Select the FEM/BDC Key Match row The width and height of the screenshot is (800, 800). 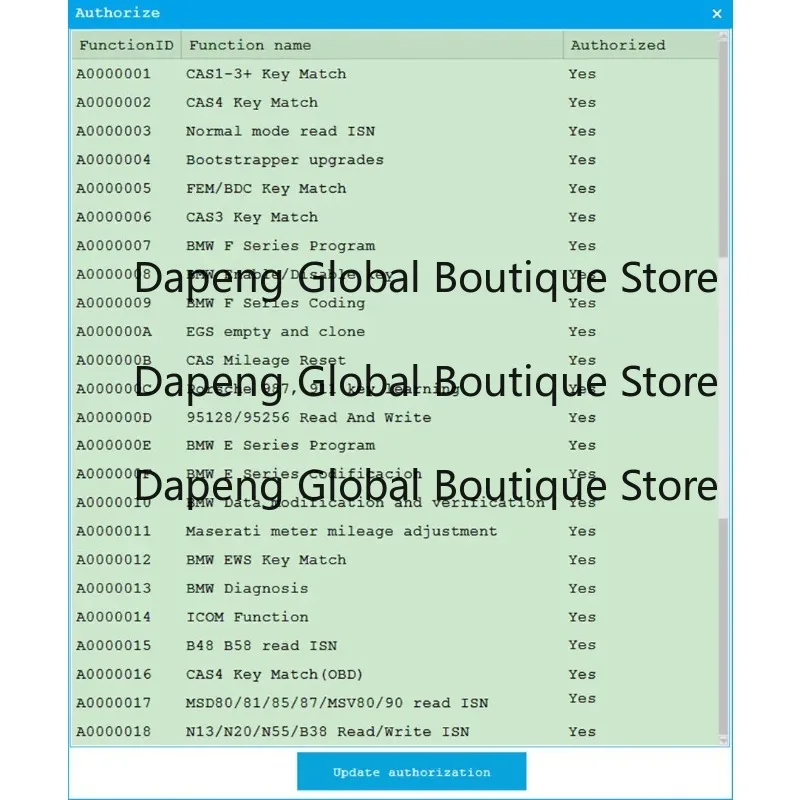[395, 188]
